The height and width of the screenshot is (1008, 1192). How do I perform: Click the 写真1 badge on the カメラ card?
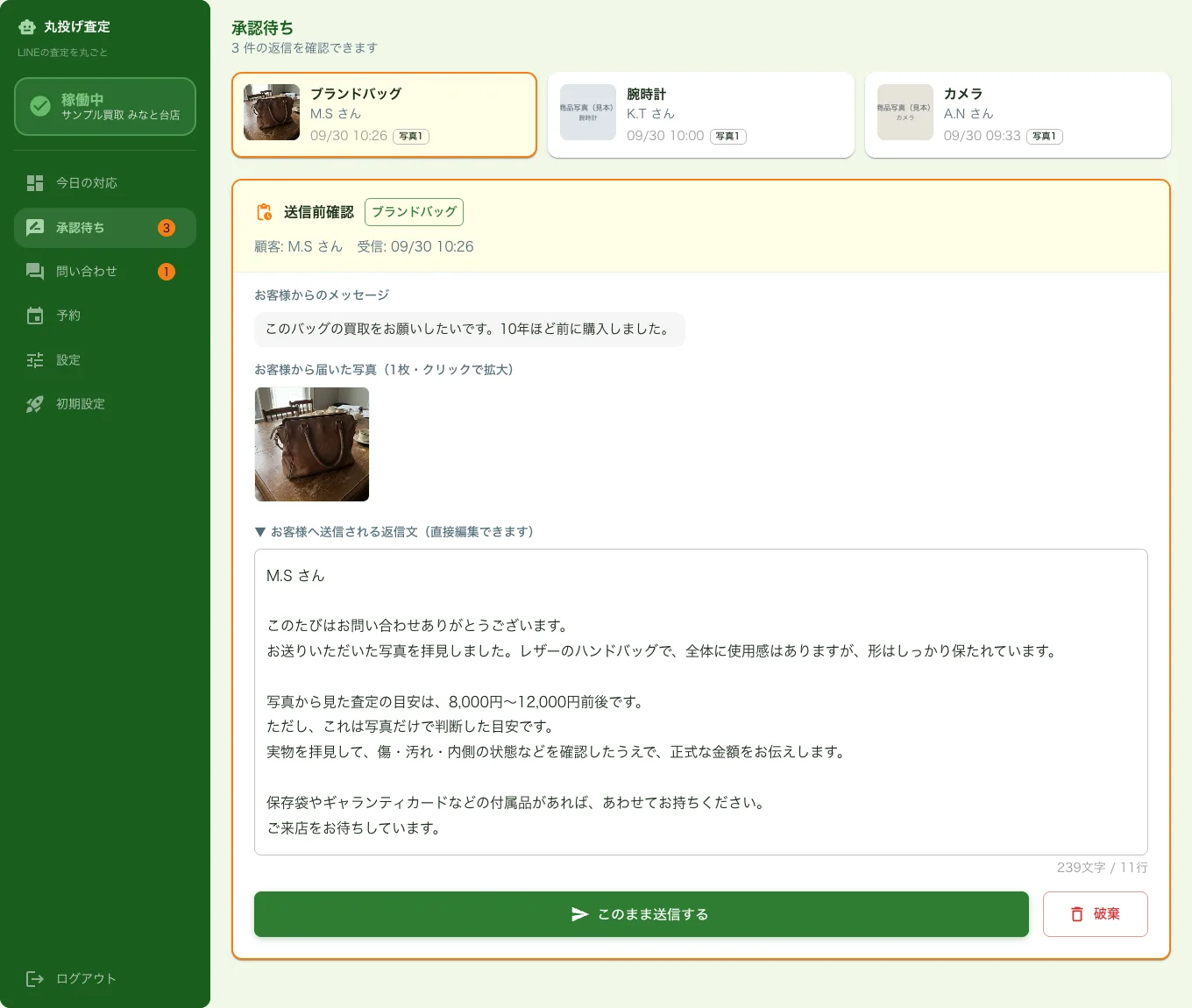click(x=1045, y=137)
